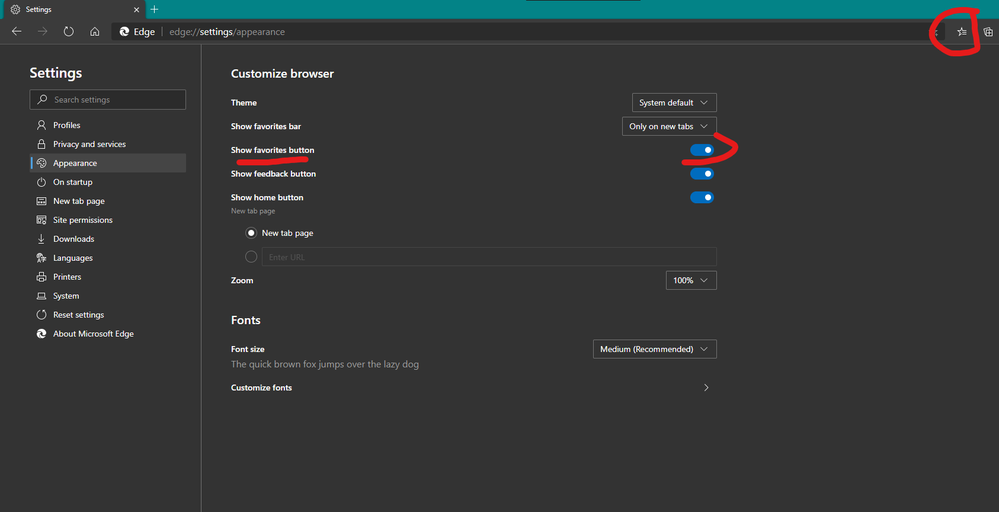Click the page icon beside New tab page
Viewport: 999px width, 512px height.
coord(41,201)
